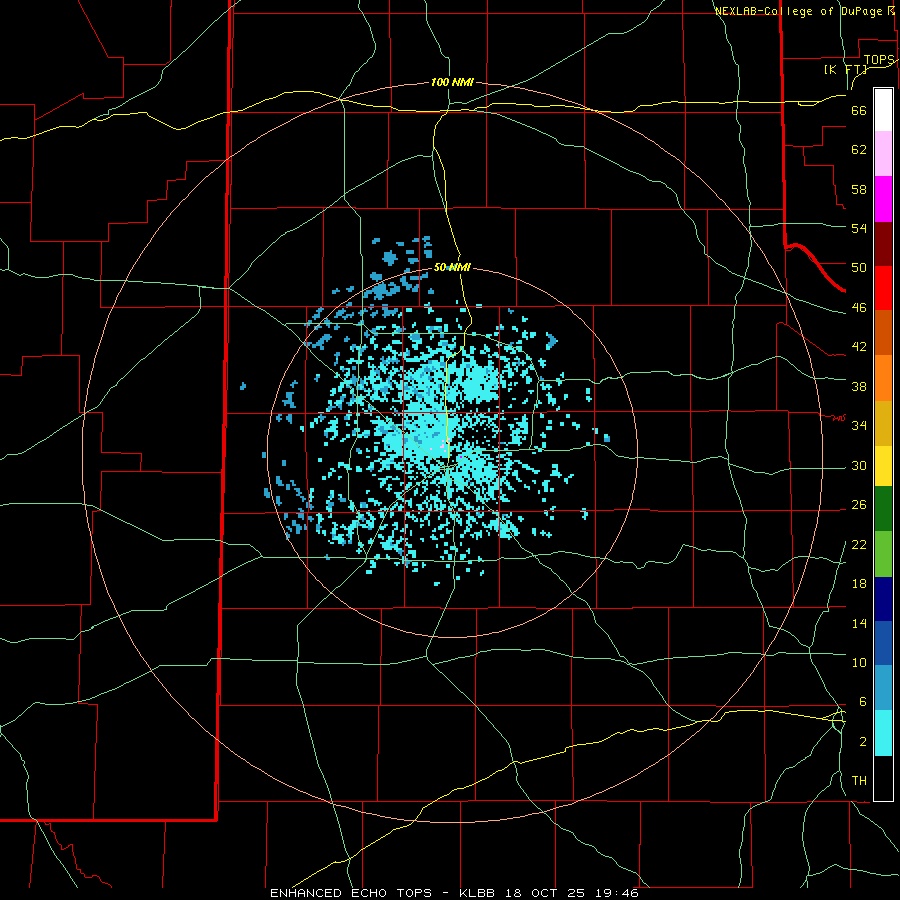Click the gold 38 kft legend color
Screen dimensions: 900x900
883,423
